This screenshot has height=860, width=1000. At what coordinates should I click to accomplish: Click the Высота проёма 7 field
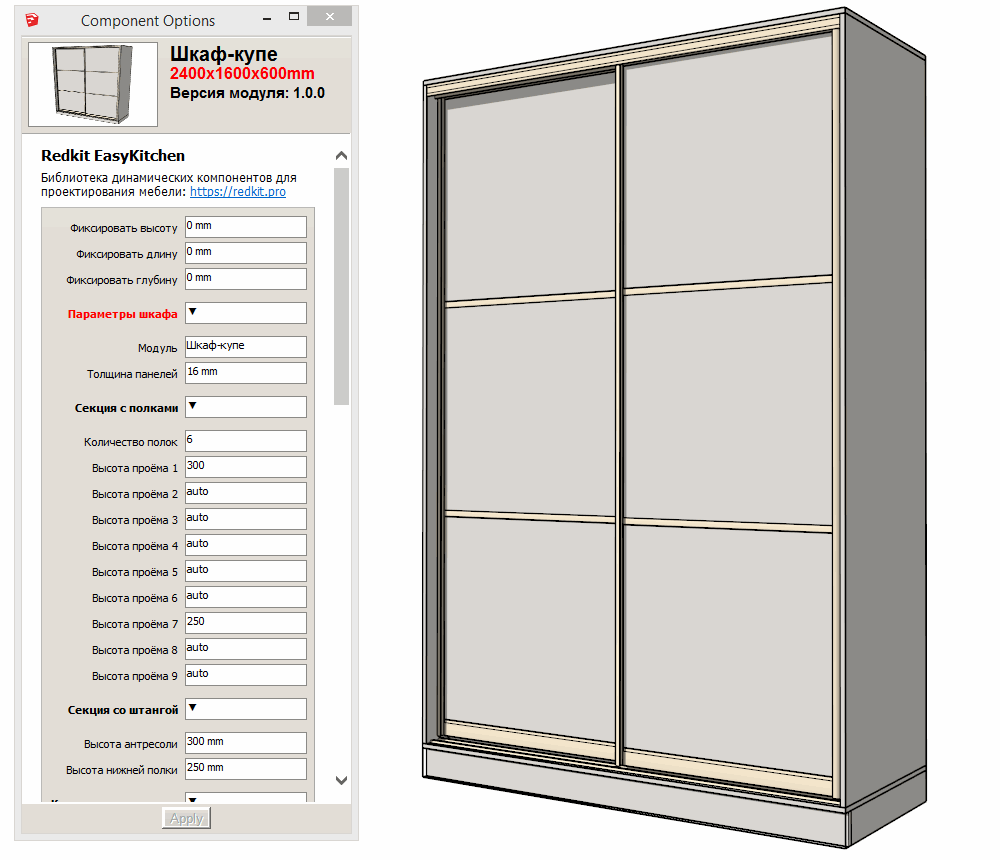click(245, 623)
